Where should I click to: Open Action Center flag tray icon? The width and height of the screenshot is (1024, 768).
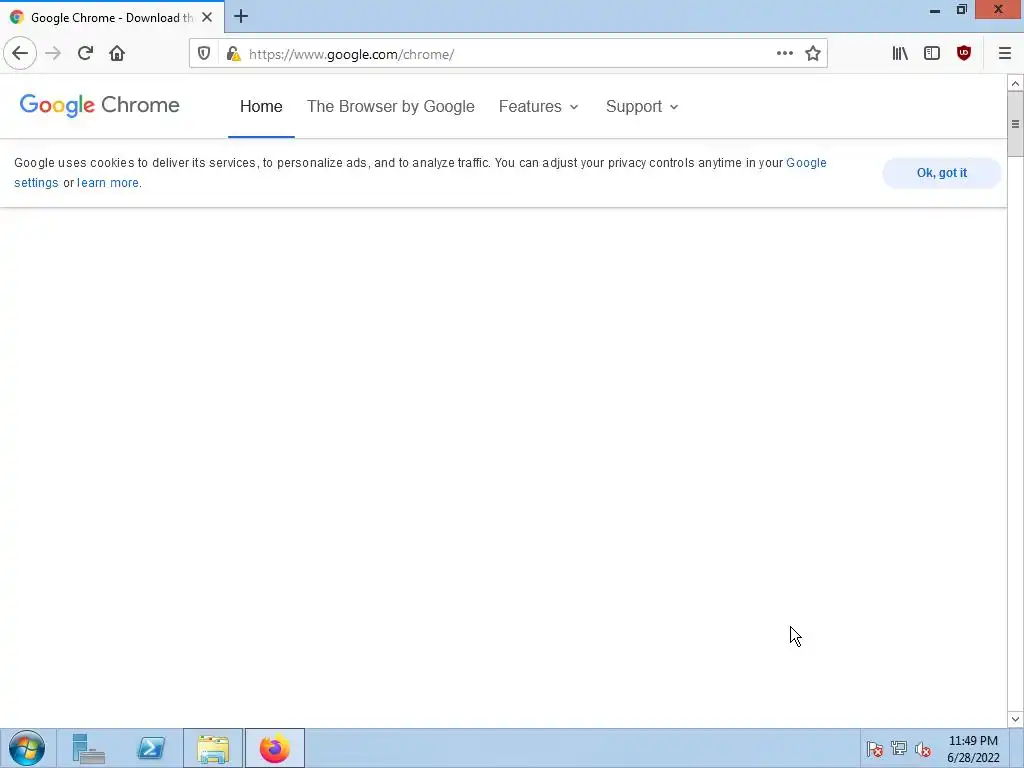coord(874,749)
